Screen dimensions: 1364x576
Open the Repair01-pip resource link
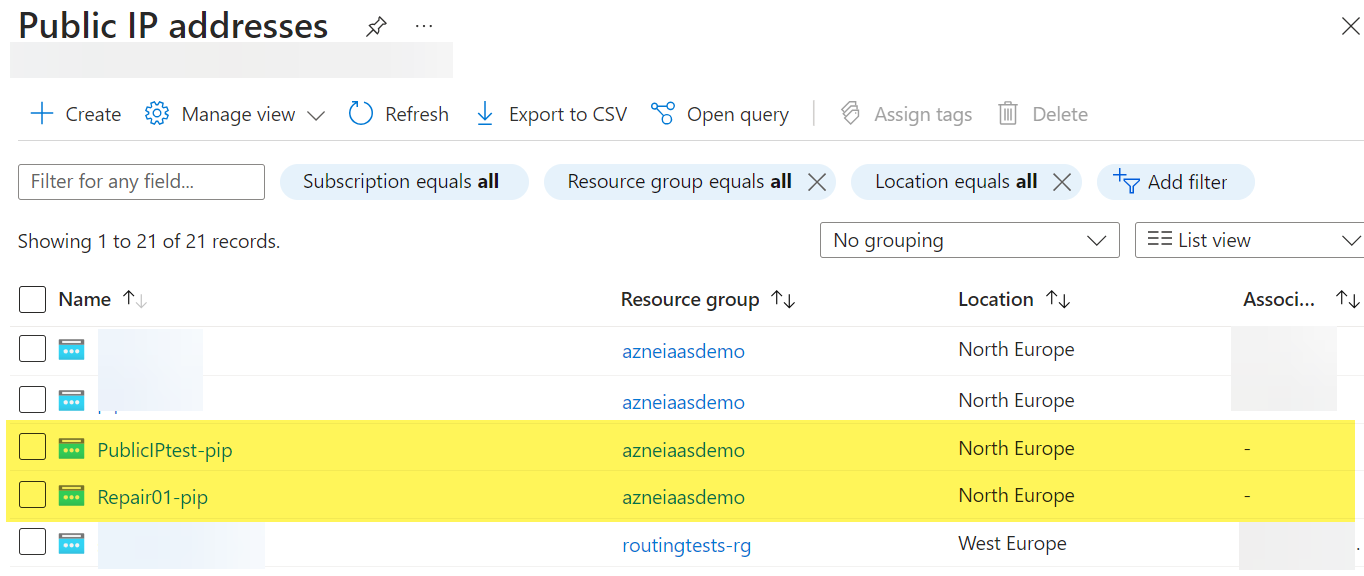(x=153, y=497)
